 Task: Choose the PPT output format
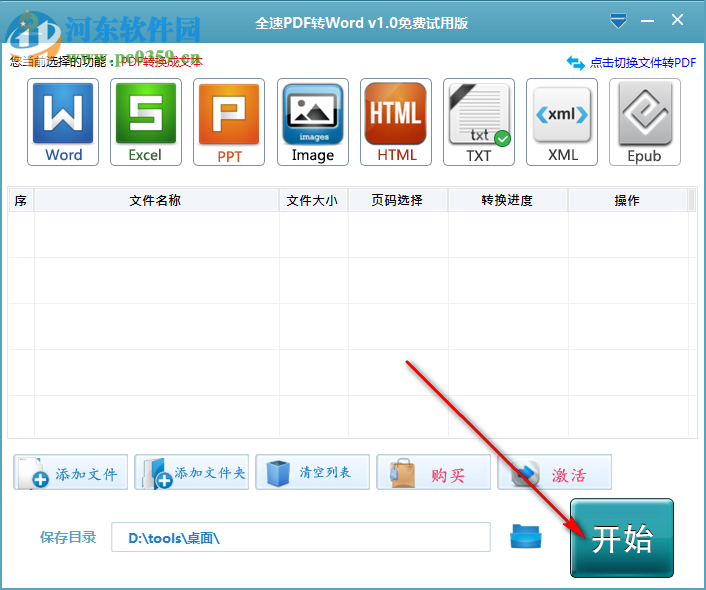click(x=229, y=122)
